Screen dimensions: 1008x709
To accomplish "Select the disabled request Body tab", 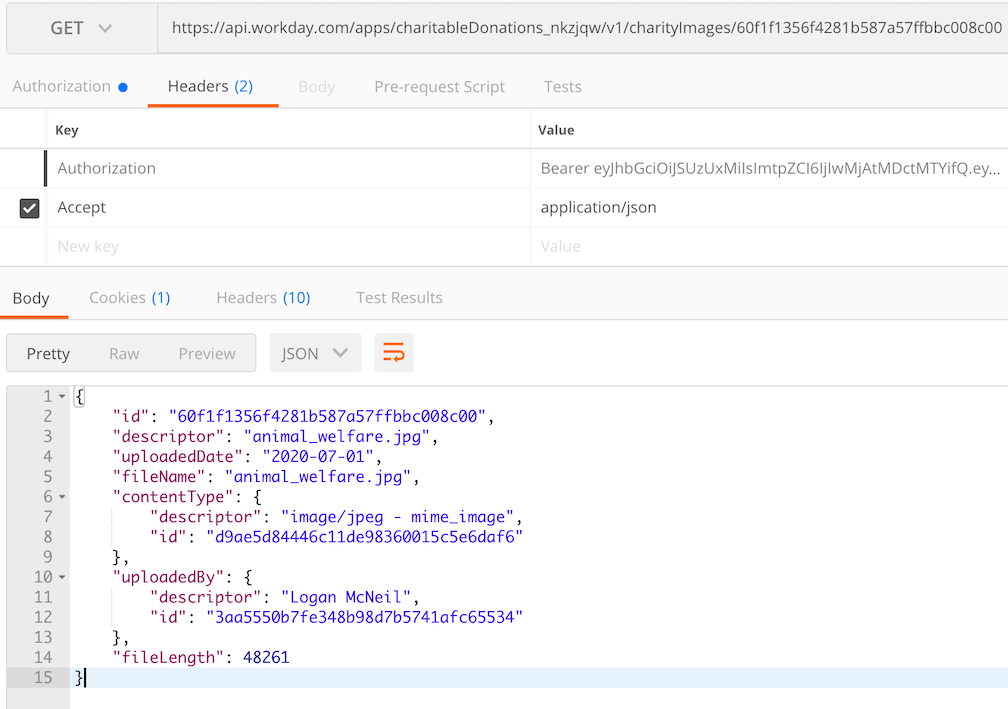I will [x=316, y=87].
